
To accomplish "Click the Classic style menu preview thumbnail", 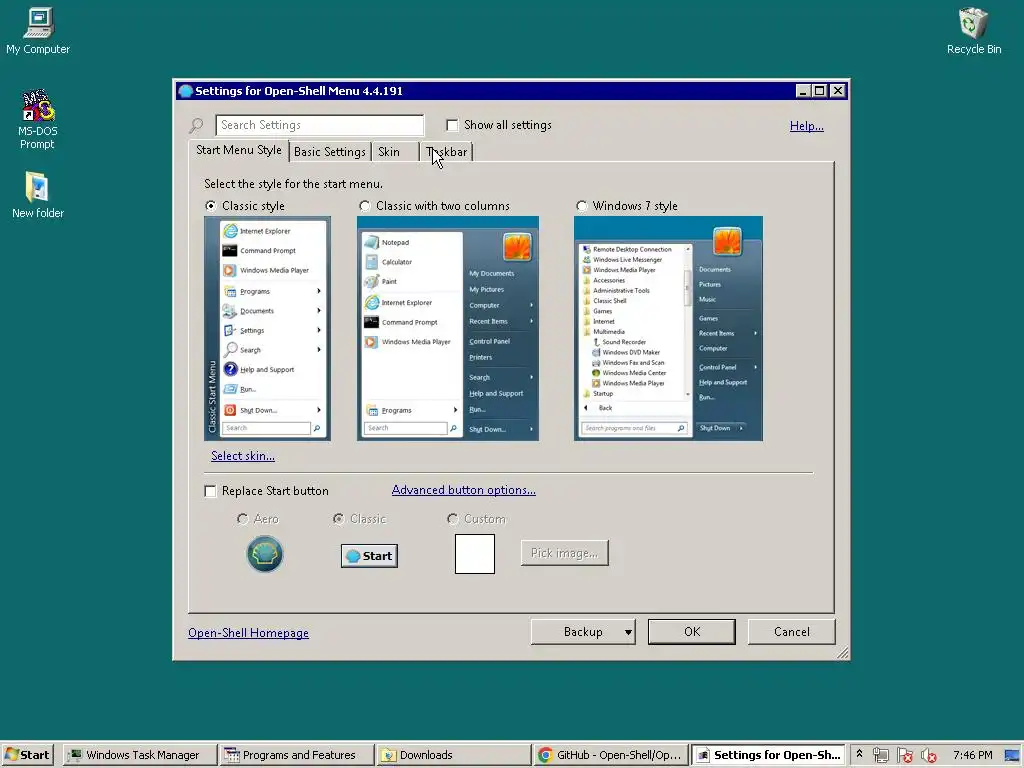I will (267, 328).
